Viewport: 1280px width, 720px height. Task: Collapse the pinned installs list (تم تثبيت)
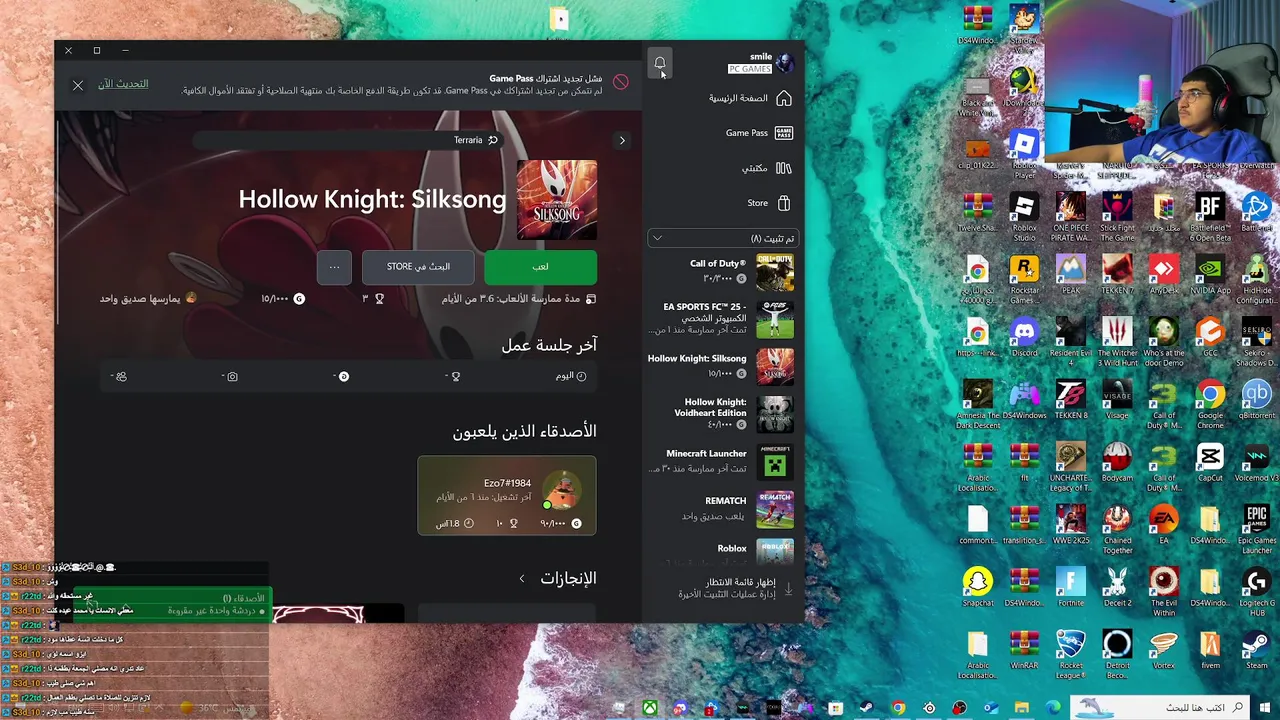pyautogui.click(x=723, y=238)
